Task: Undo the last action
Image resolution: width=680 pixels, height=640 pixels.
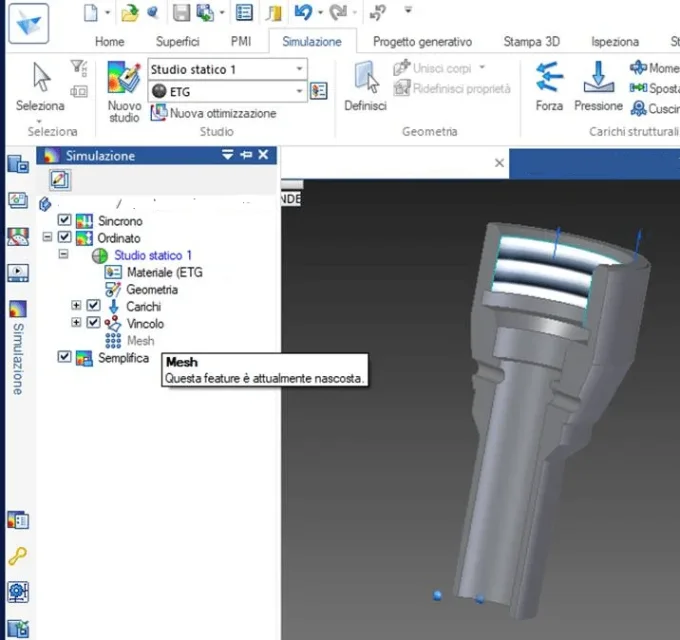Action: (303, 12)
